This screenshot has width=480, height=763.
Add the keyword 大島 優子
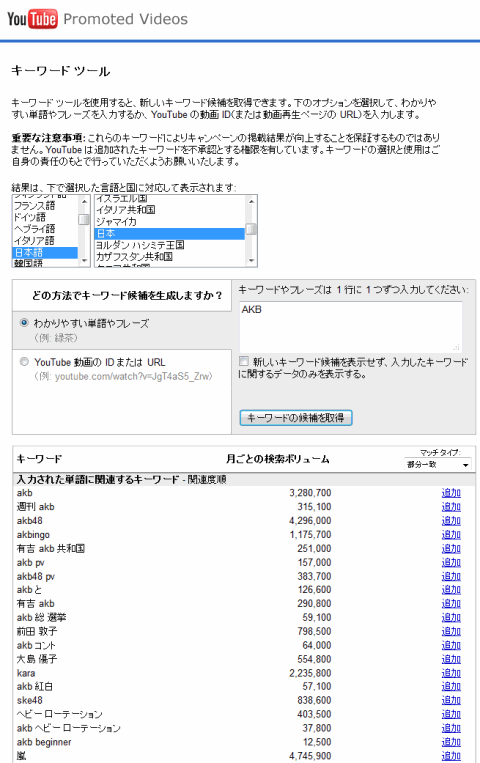(451, 659)
